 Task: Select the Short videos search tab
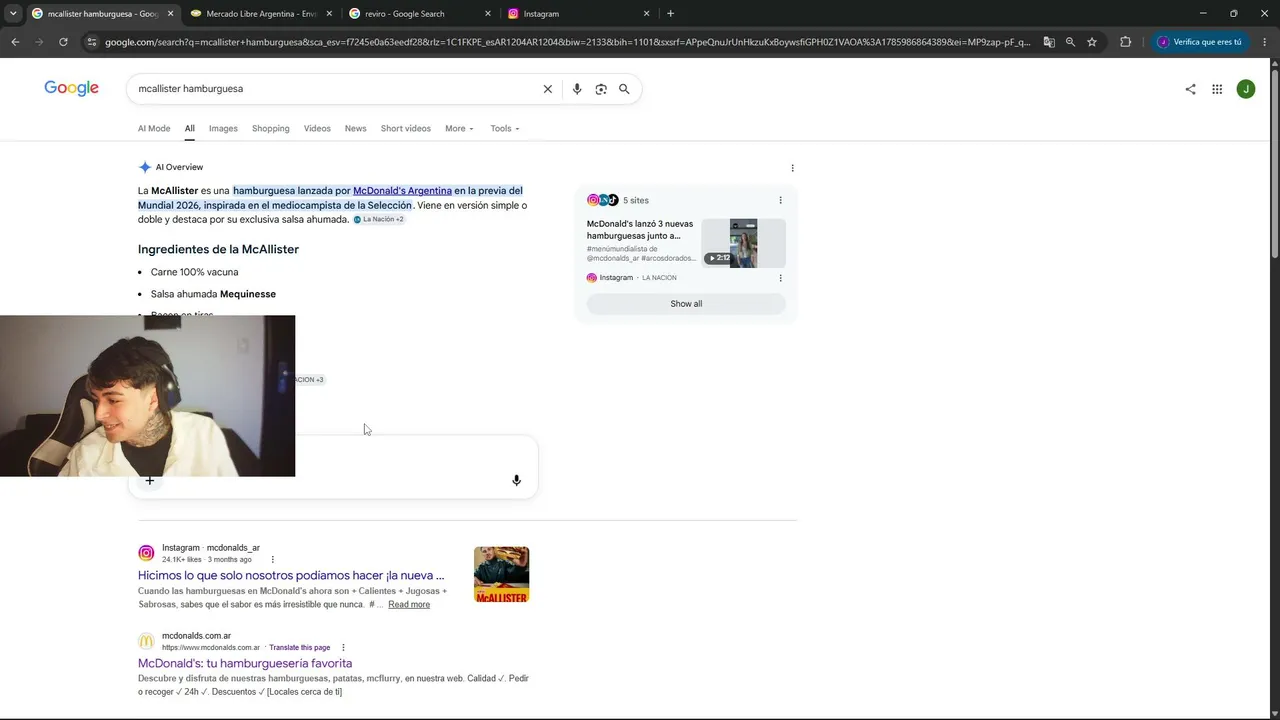406,129
